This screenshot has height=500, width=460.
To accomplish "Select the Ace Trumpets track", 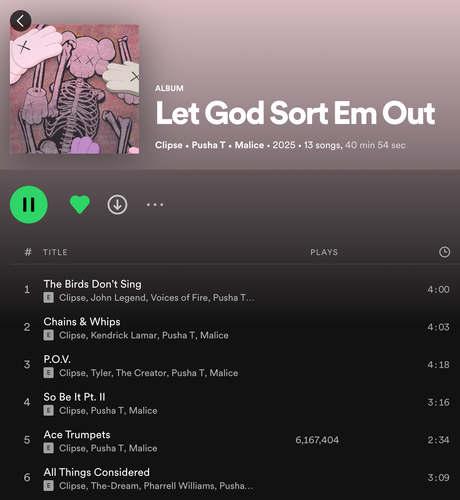I will [x=230, y=441].
